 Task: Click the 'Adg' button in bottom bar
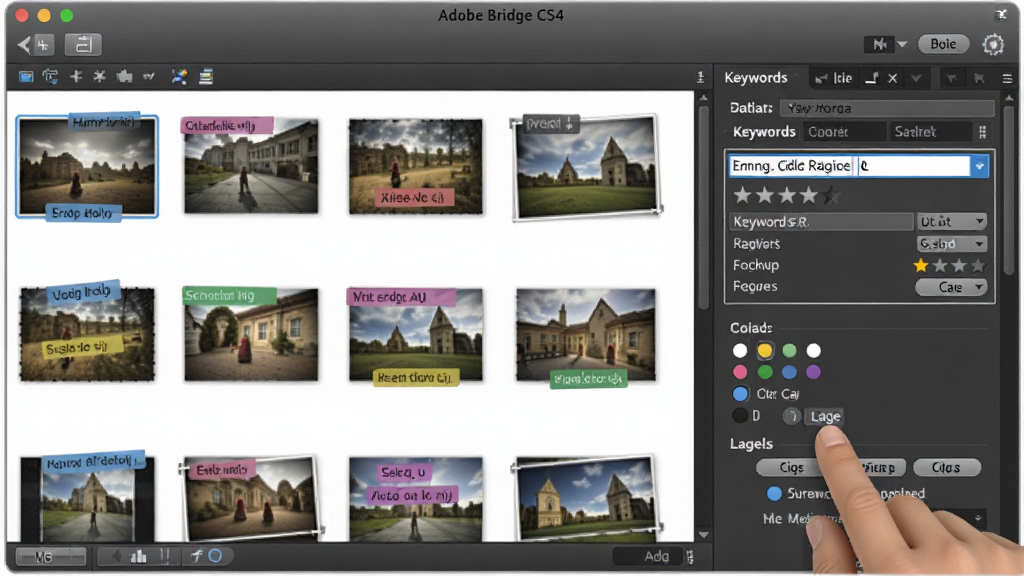(x=650, y=556)
